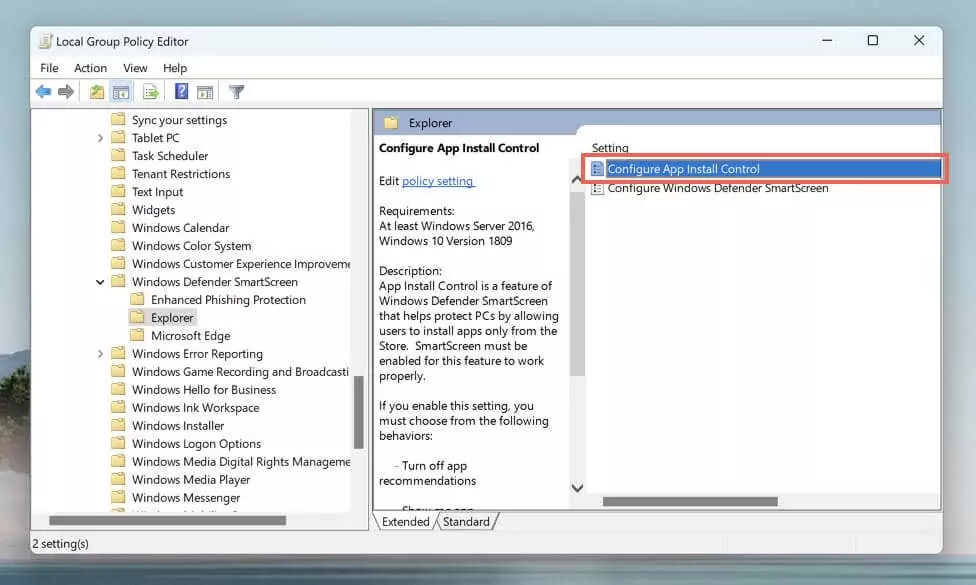
Task: Click the Configure Windows Defender SmartScreen policy icon
Action: point(597,188)
